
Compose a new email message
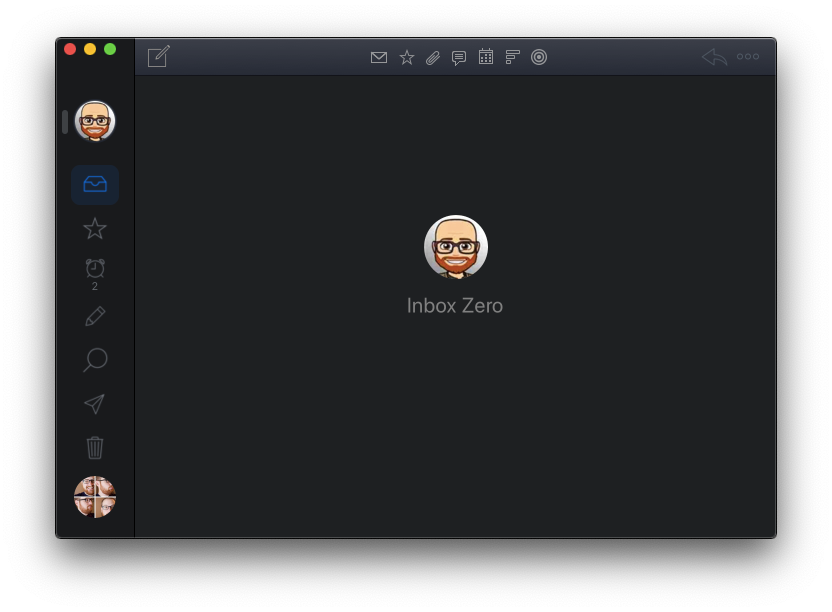click(159, 56)
